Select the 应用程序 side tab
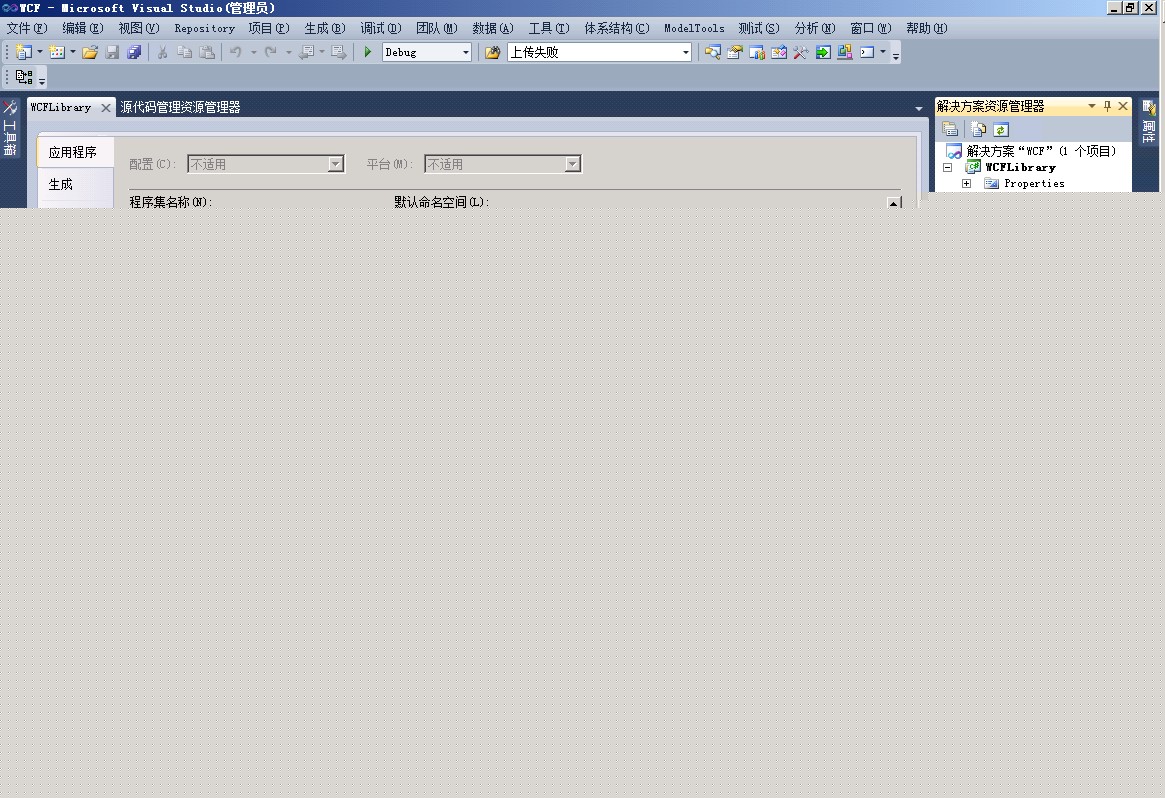Viewport: 1165px width, 798px height. tap(74, 152)
